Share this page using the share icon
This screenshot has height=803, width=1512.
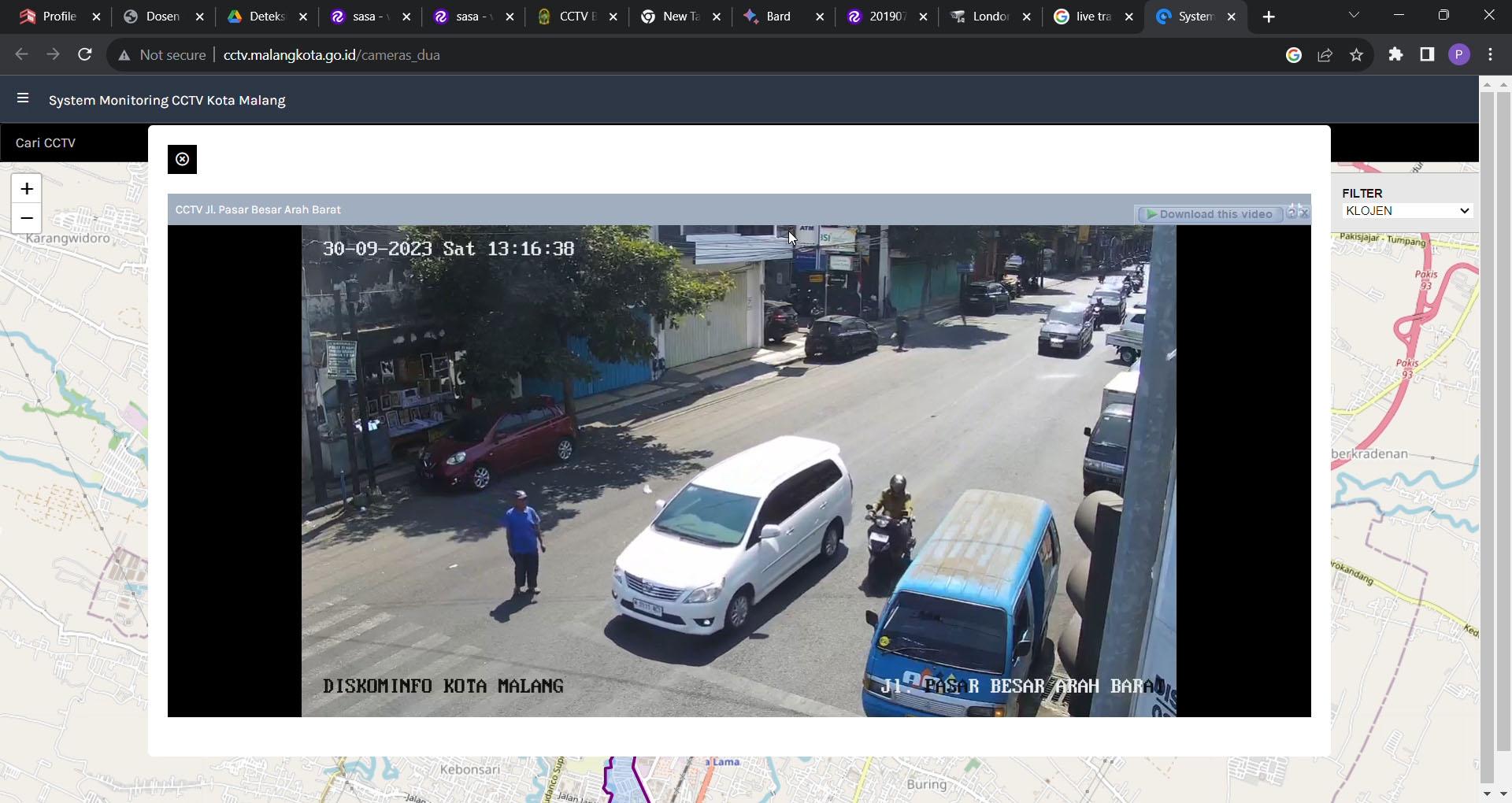(1325, 54)
